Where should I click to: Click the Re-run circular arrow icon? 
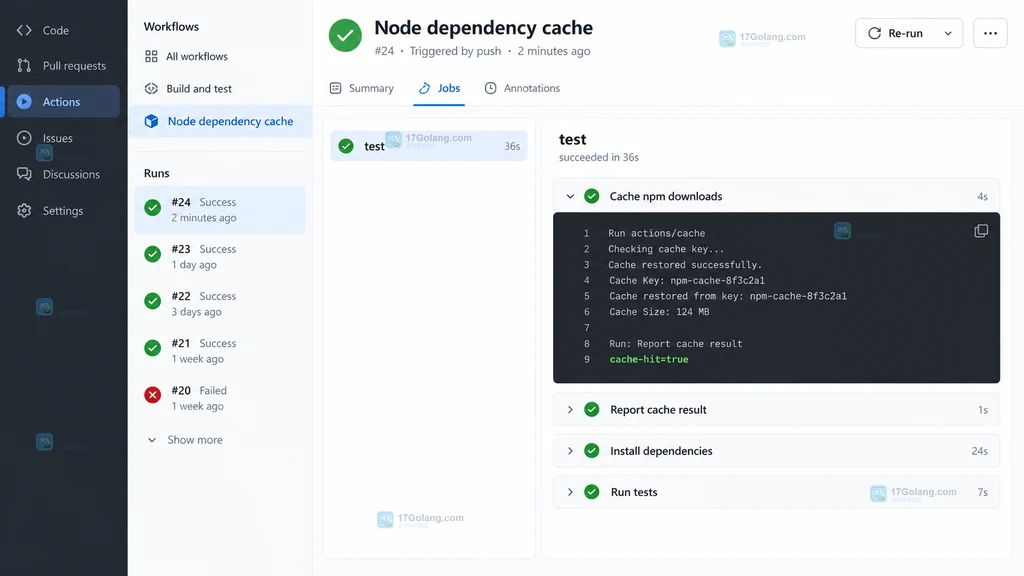[x=874, y=33]
